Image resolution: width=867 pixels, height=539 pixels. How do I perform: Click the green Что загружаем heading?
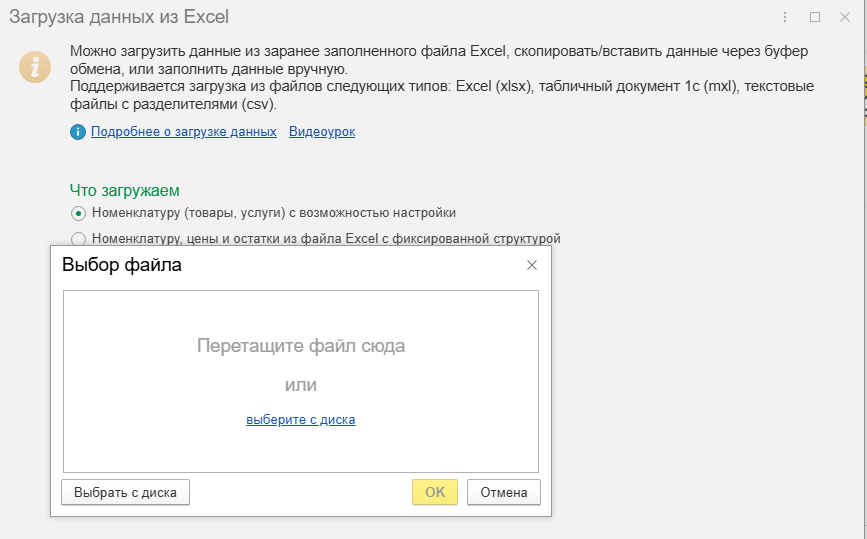[124, 190]
